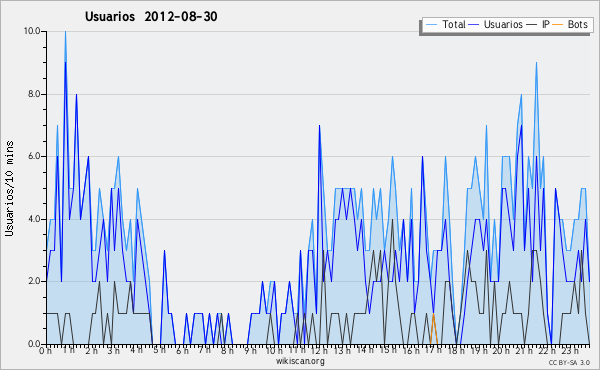Click the "6.0" y-axis value

34,156
